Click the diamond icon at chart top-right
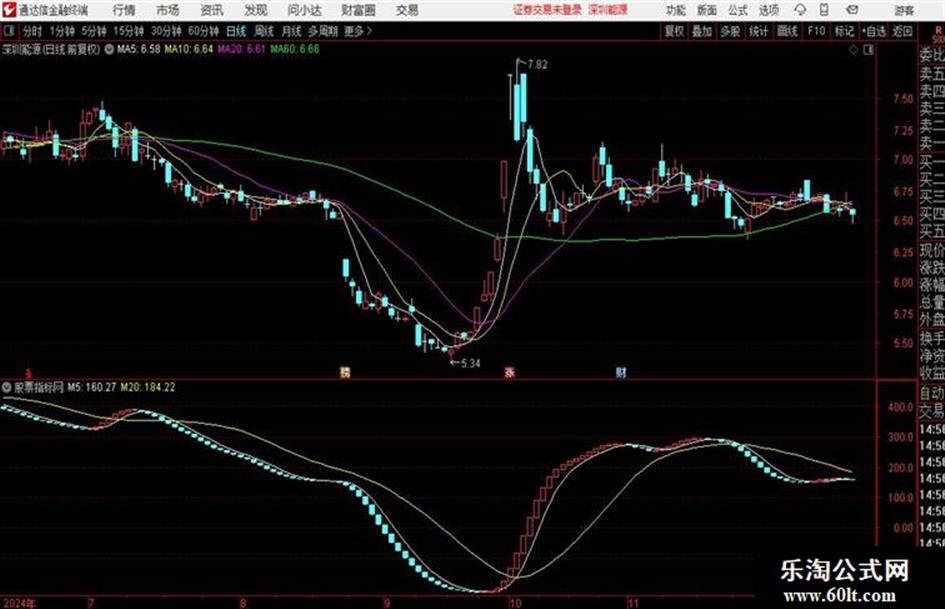Image resolution: width=945 pixels, height=609 pixels. [853, 50]
